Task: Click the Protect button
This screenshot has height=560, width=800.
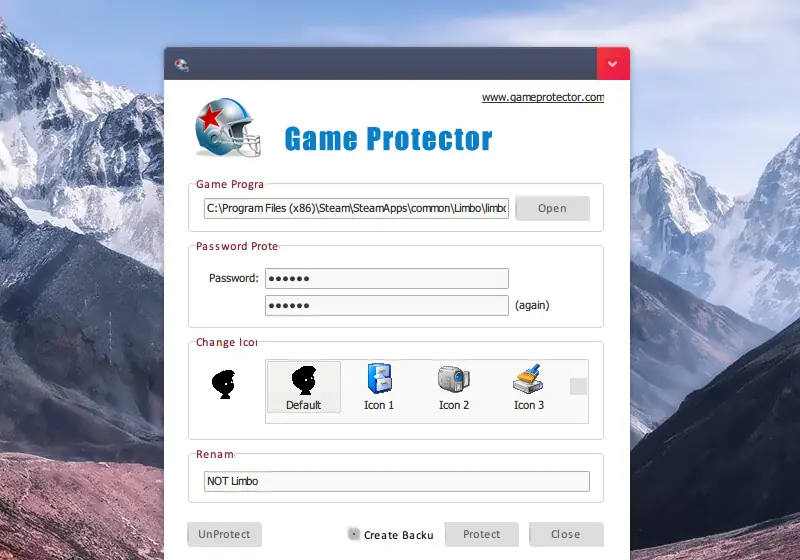Action: pos(482,534)
